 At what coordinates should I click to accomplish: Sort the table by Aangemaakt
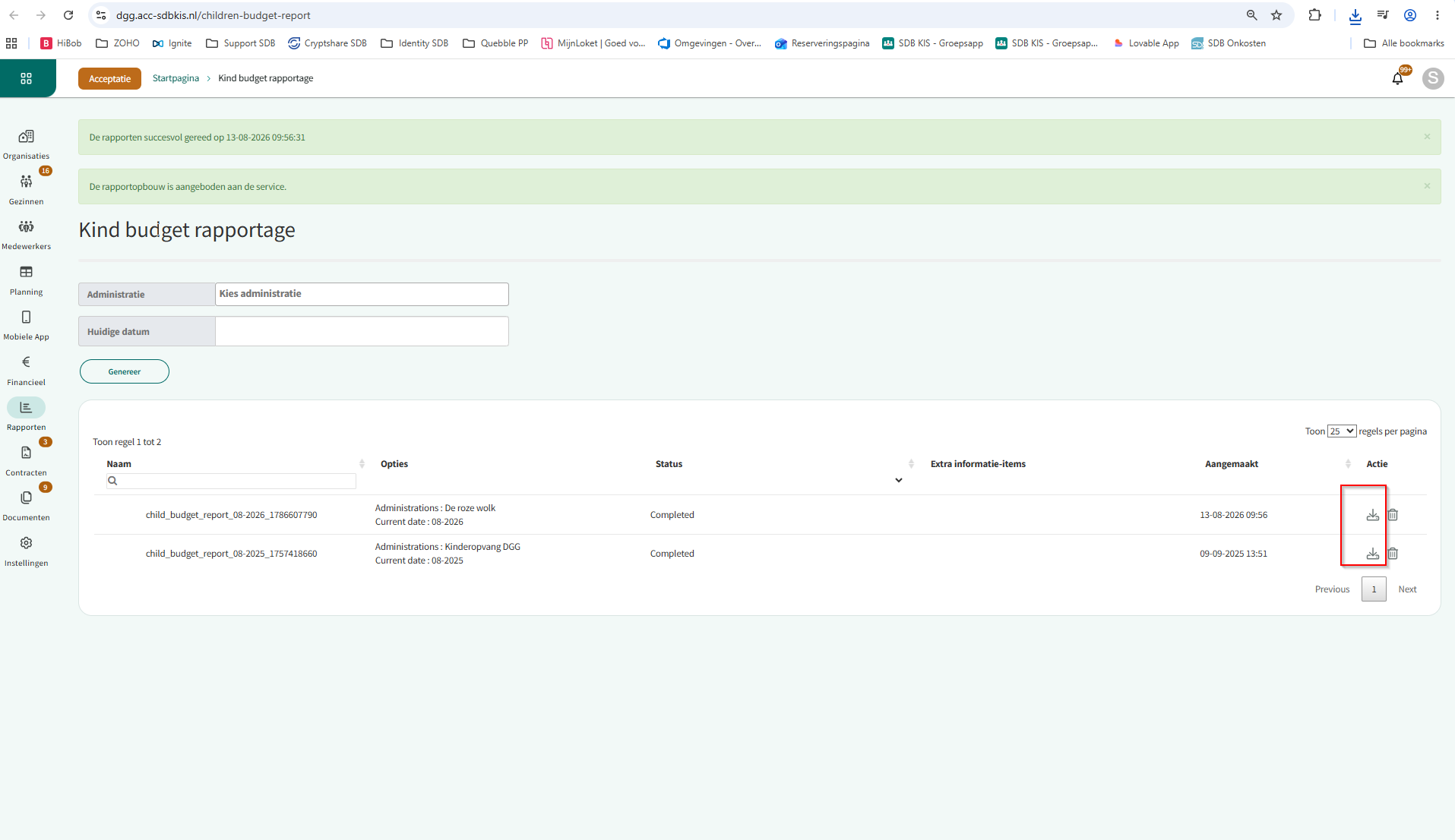pyautogui.click(x=1348, y=464)
